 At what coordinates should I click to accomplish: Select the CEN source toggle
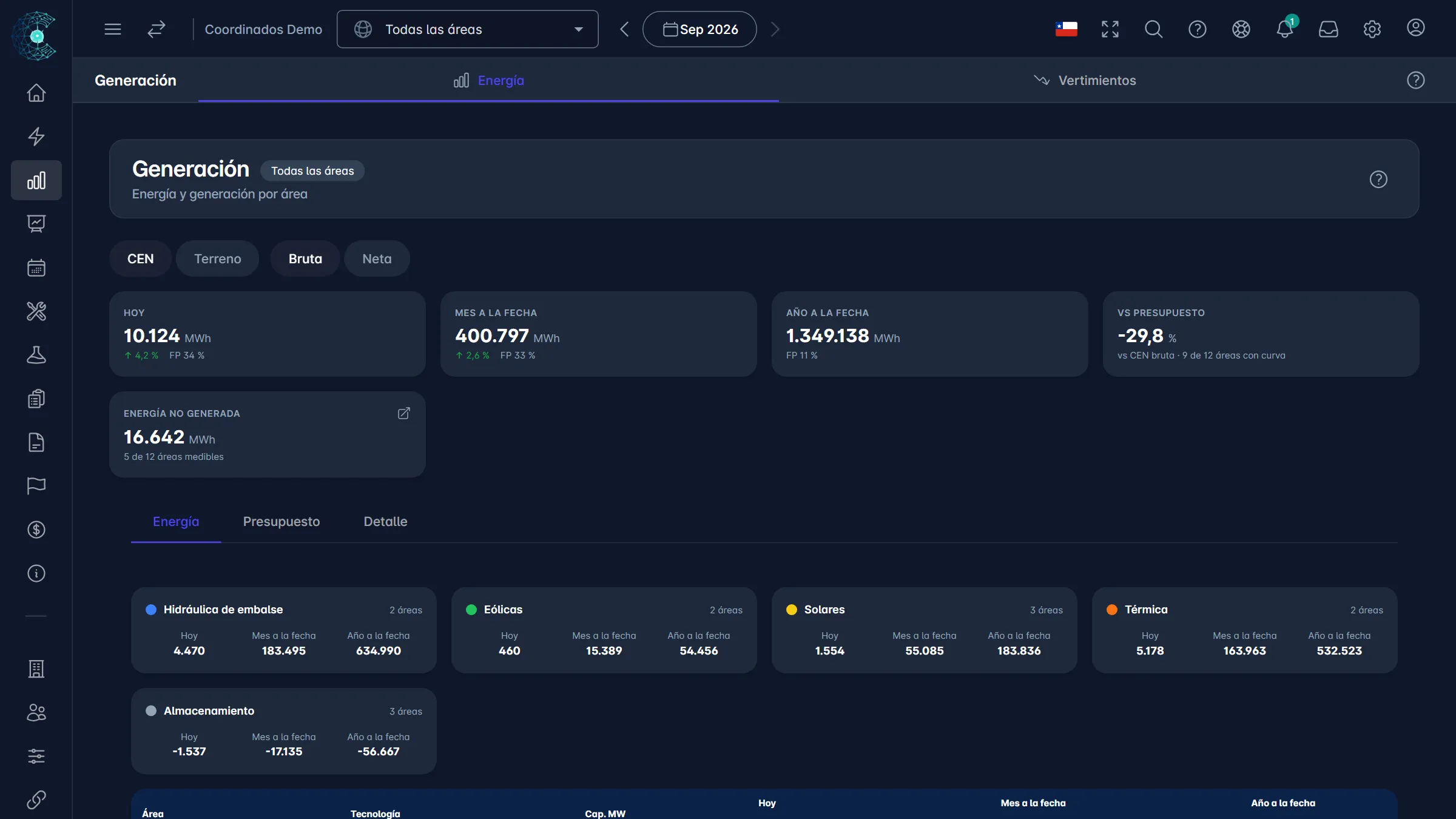pos(141,258)
